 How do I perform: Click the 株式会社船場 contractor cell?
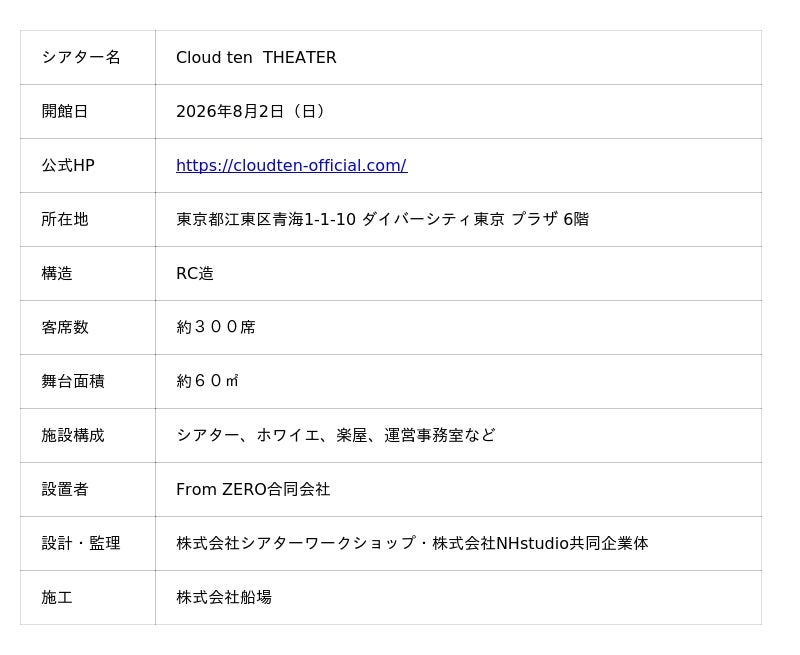(458, 597)
